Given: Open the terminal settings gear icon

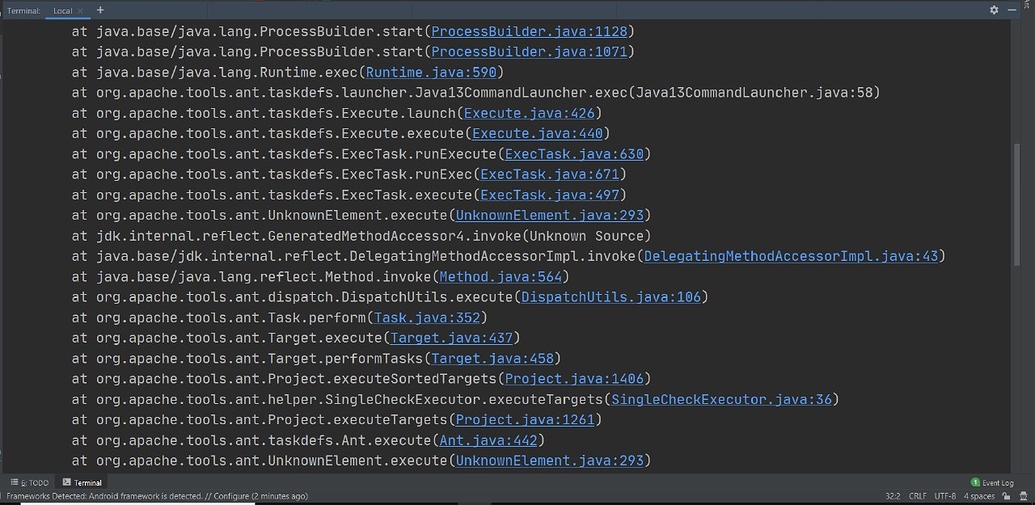Looking at the screenshot, I should pyautogui.click(x=994, y=10).
